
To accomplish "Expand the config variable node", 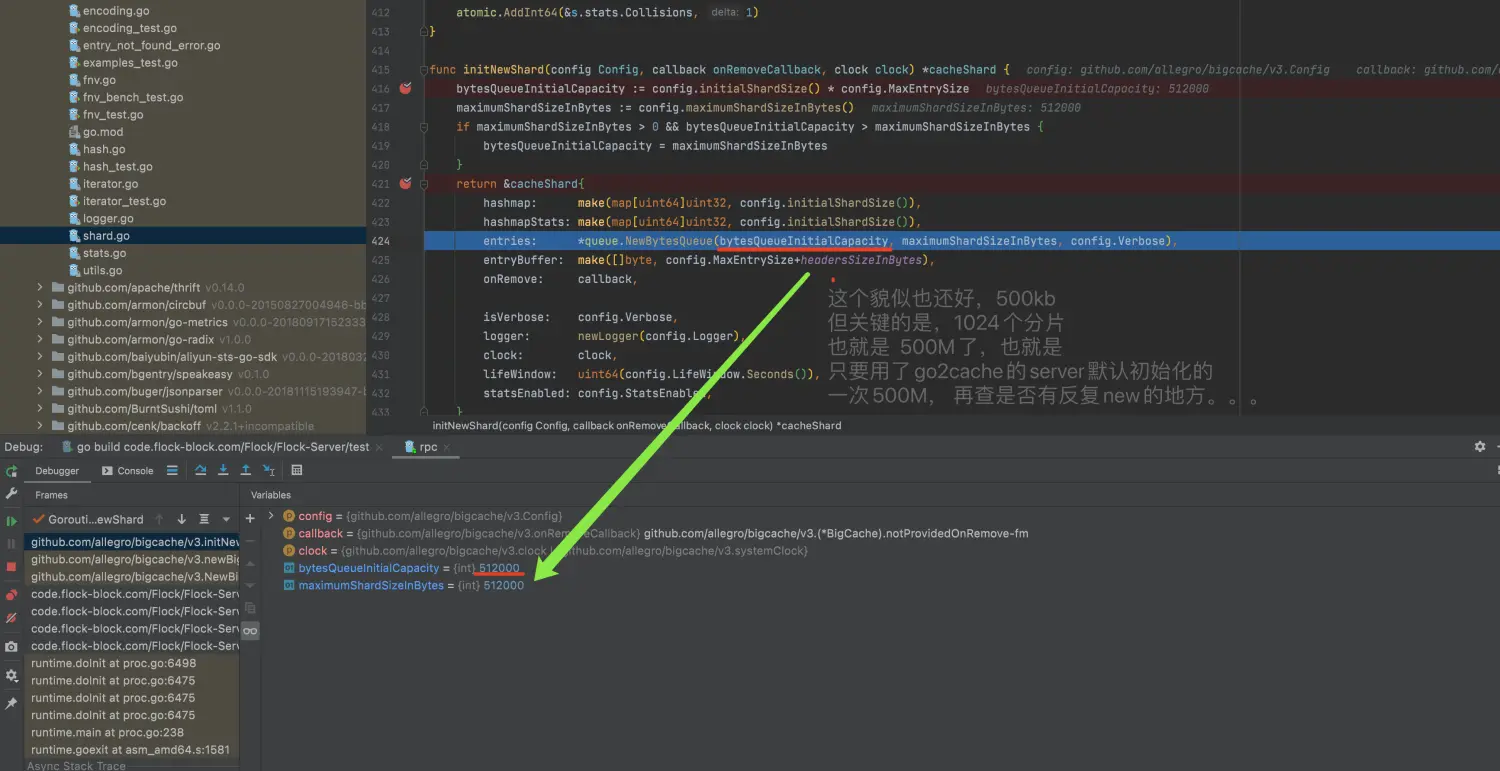I will (x=271, y=516).
